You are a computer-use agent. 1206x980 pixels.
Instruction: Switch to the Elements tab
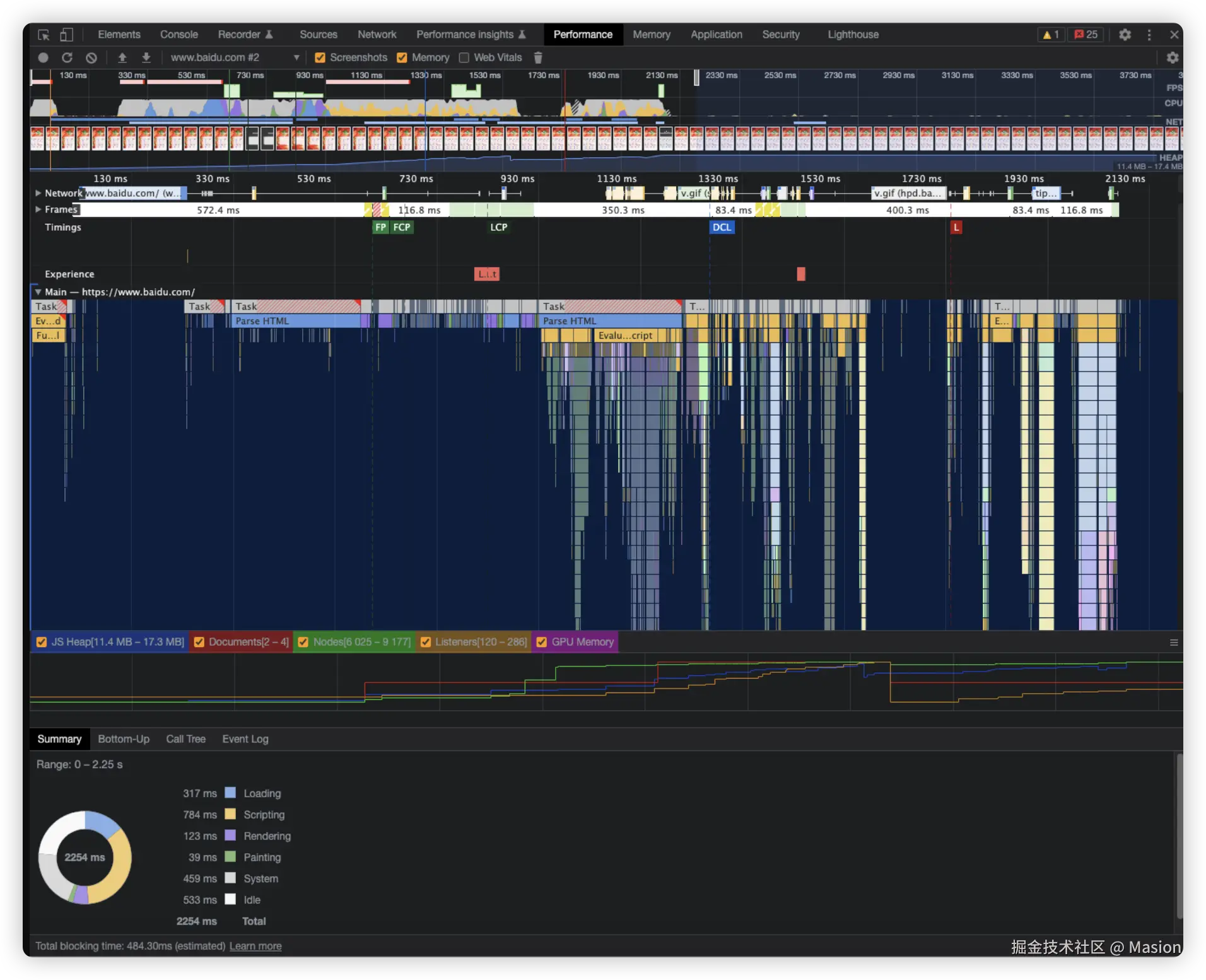(x=119, y=35)
